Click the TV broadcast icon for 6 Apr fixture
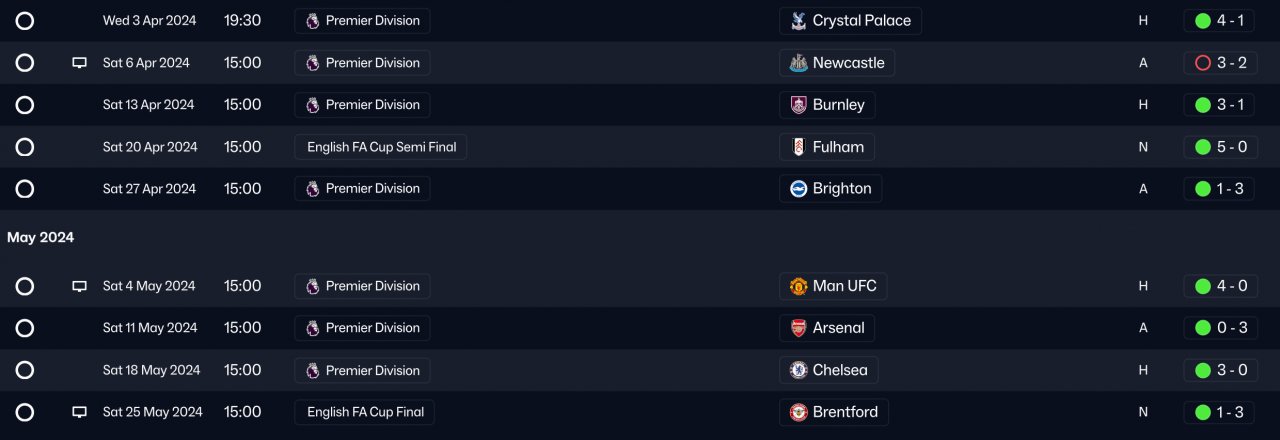The width and height of the screenshot is (1280, 440). click(x=80, y=63)
